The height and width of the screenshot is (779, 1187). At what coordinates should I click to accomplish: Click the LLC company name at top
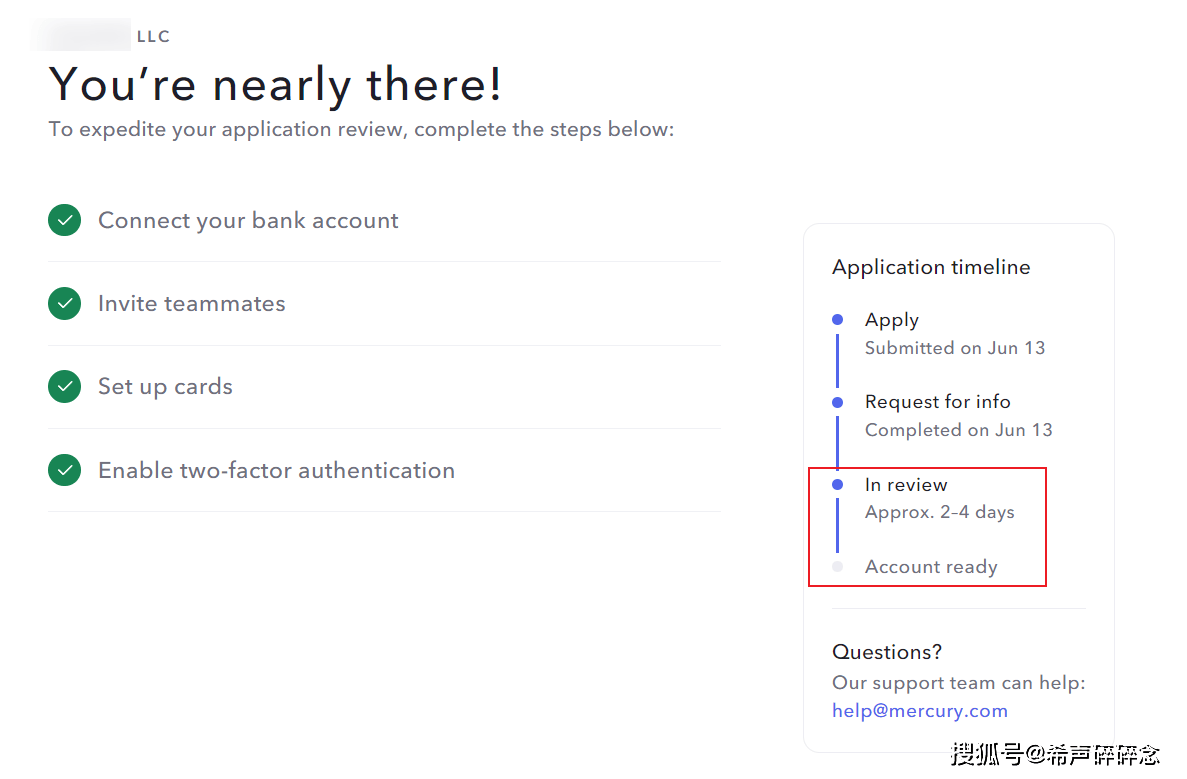pyautogui.click(x=101, y=36)
